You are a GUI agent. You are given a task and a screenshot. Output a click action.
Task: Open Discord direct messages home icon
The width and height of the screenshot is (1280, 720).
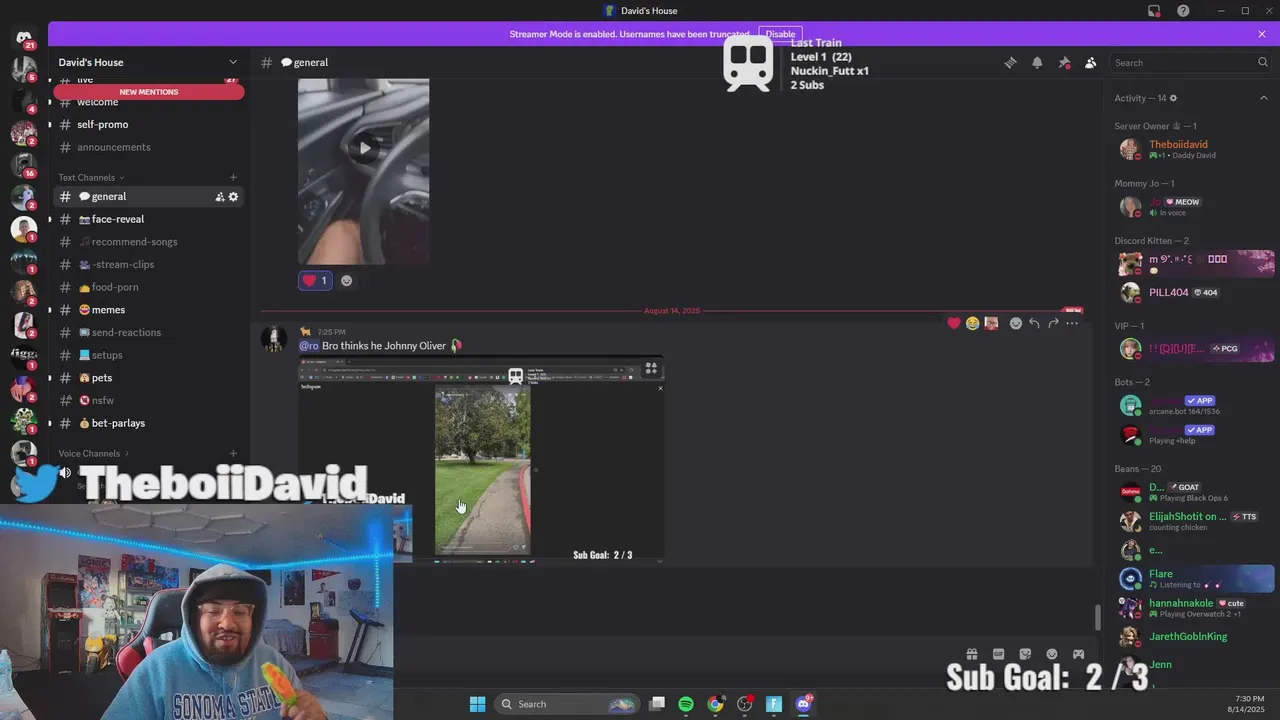(x=24, y=38)
